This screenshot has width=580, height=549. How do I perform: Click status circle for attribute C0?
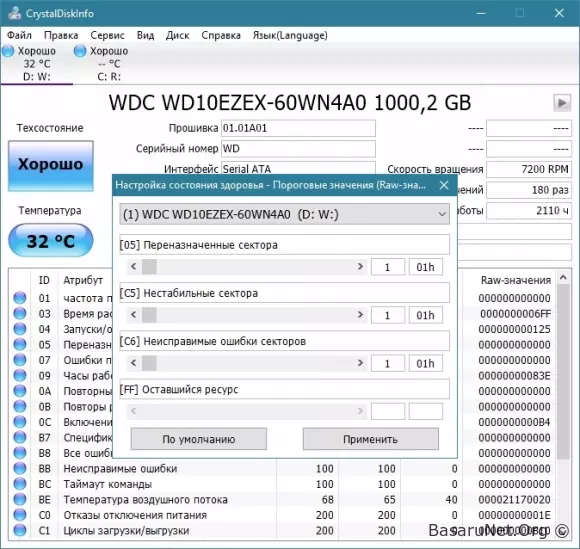(20, 515)
